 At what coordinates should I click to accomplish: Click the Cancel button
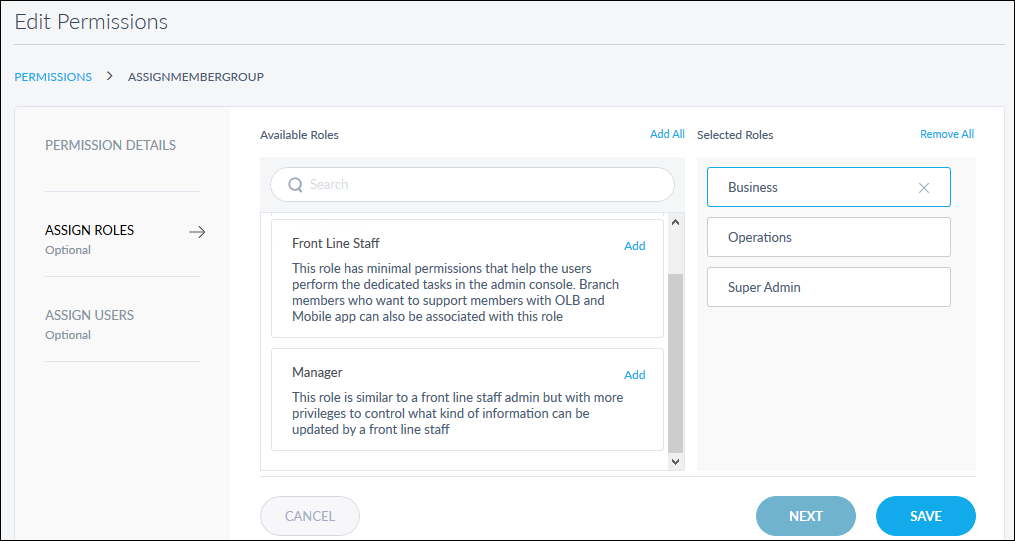tap(310, 516)
